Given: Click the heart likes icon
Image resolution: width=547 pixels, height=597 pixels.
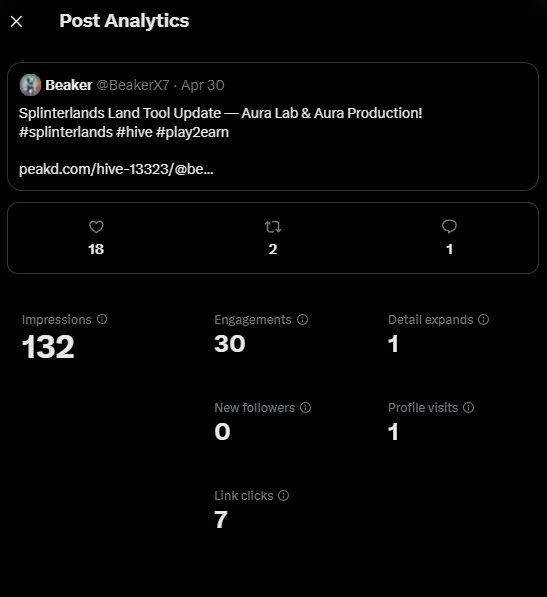Looking at the screenshot, I should [96, 227].
